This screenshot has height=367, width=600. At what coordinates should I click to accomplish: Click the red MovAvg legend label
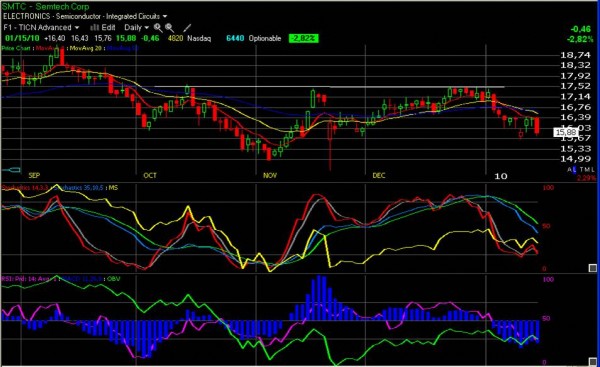50,48
